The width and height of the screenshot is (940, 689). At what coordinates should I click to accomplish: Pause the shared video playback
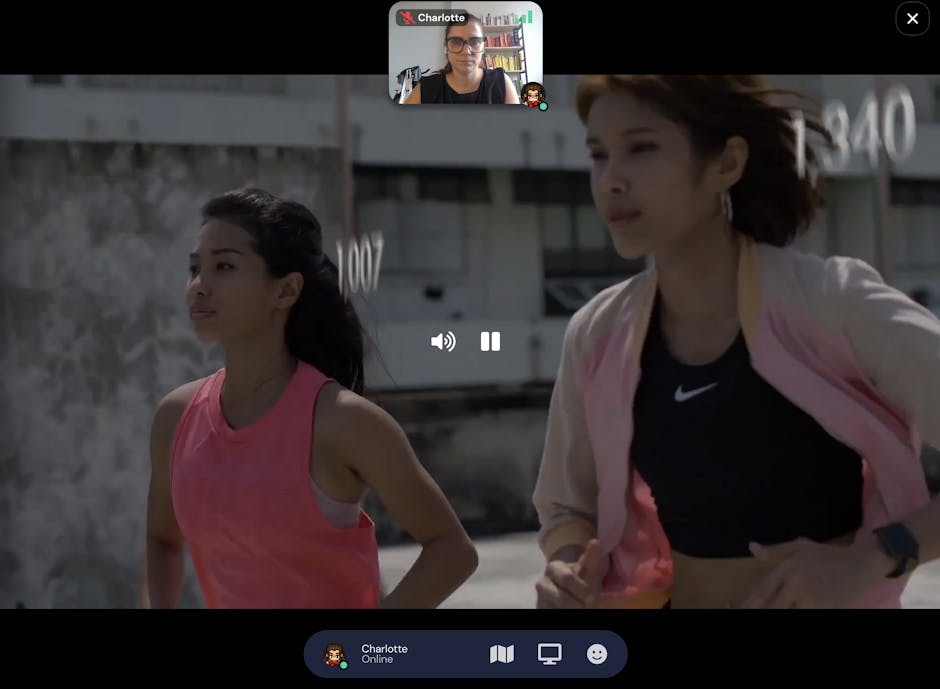490,342
